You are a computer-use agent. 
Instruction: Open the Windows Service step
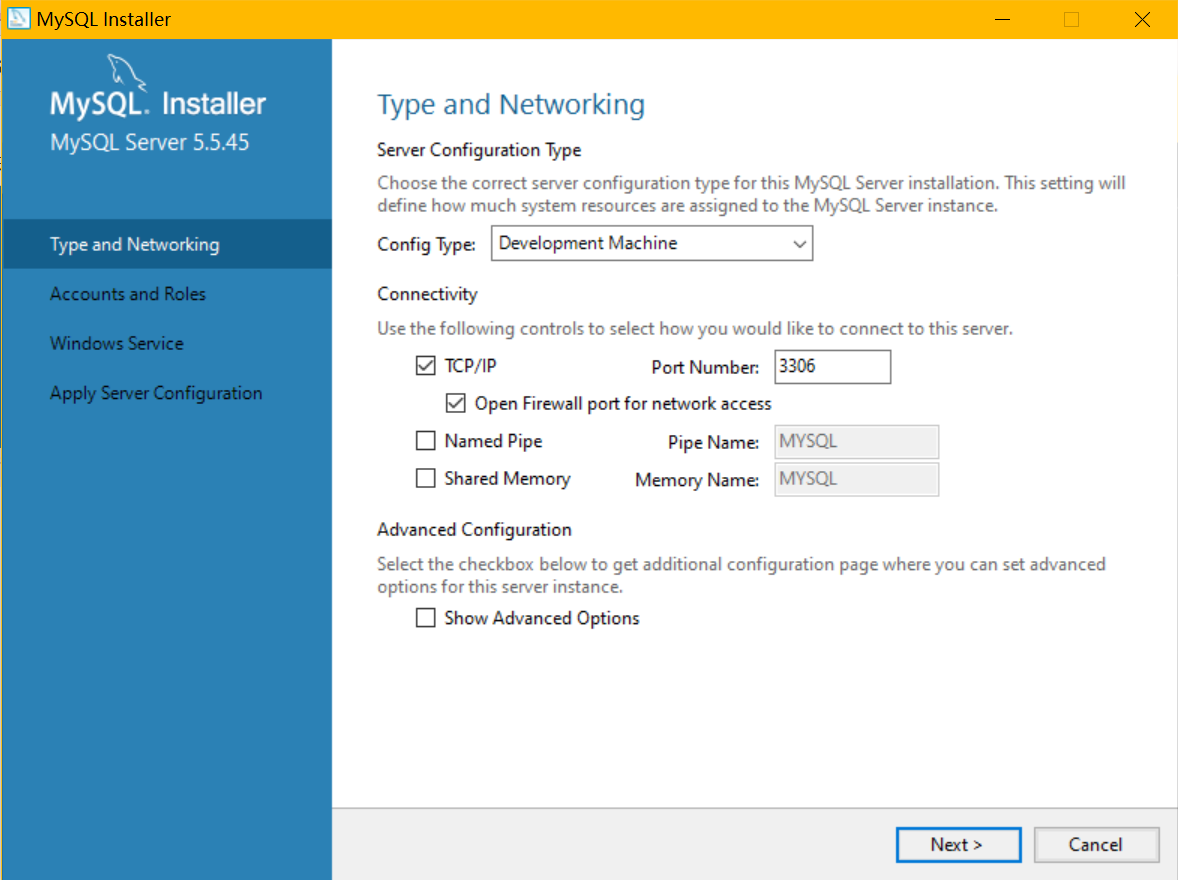[117, 343]
